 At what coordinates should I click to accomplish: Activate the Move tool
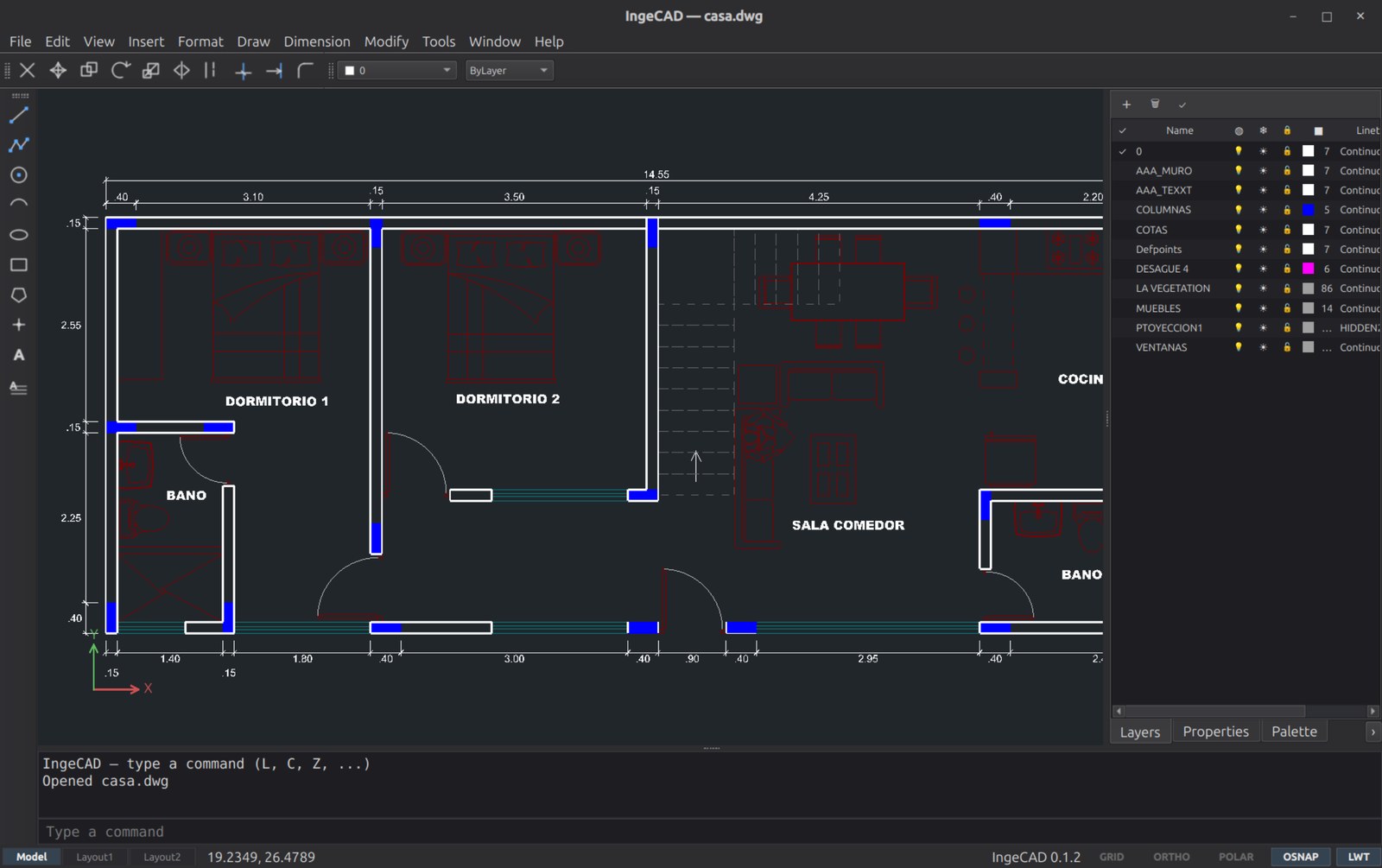coord(58,70)
